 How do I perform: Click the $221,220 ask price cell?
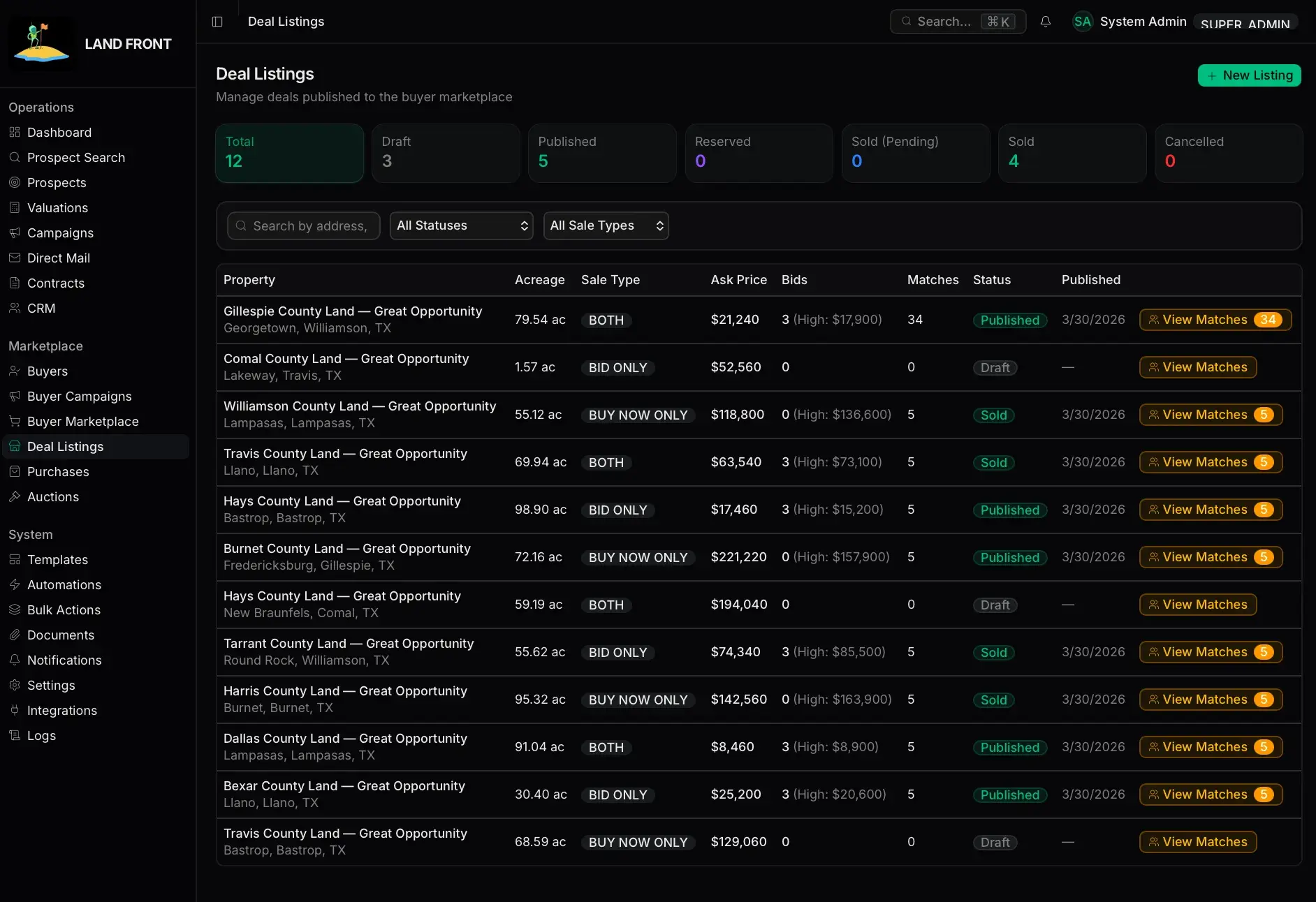tap(738, 557)
